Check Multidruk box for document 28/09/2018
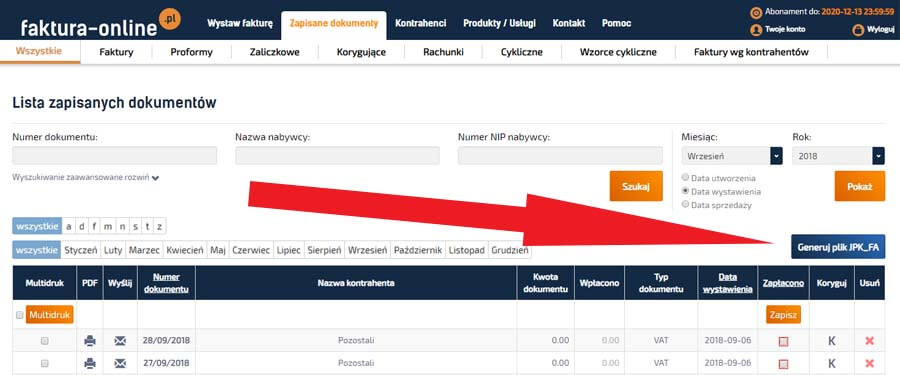Image resolution: width=900 pixels, height=375 pixels. point(45,341)
